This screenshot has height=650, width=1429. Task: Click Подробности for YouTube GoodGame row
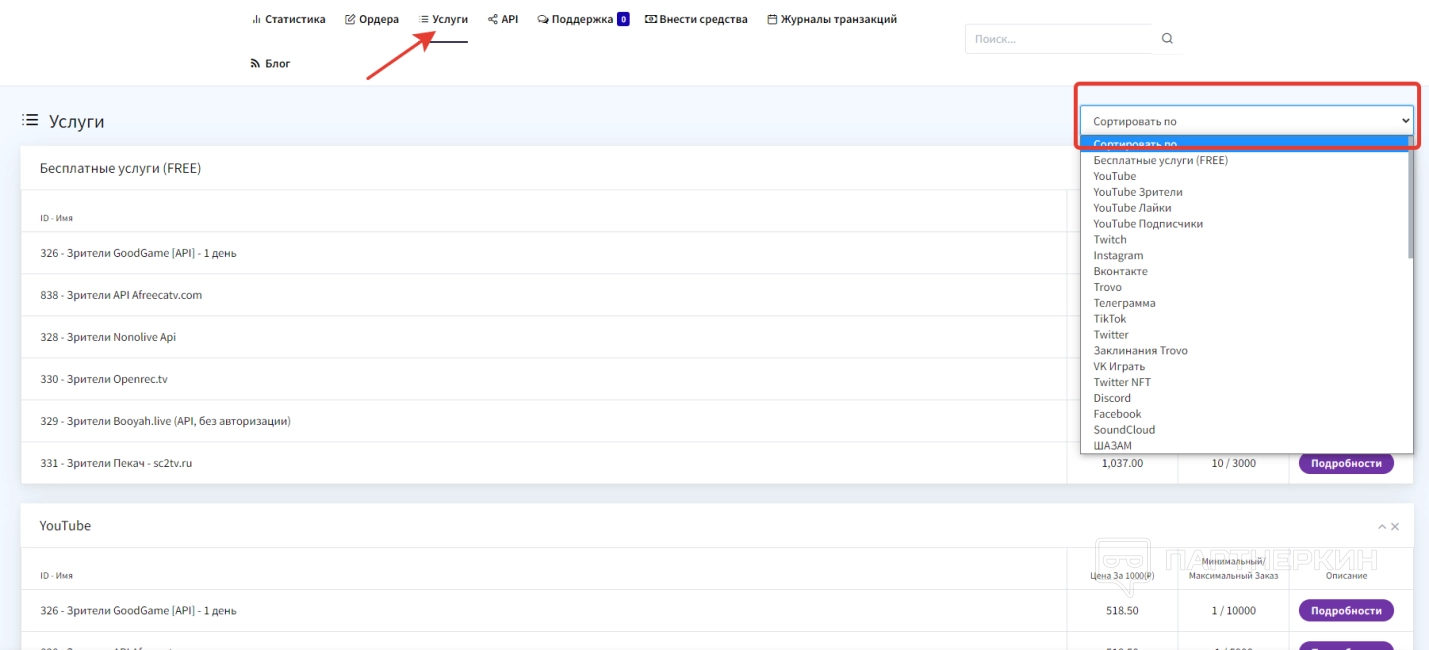[x=1346, y=610]
